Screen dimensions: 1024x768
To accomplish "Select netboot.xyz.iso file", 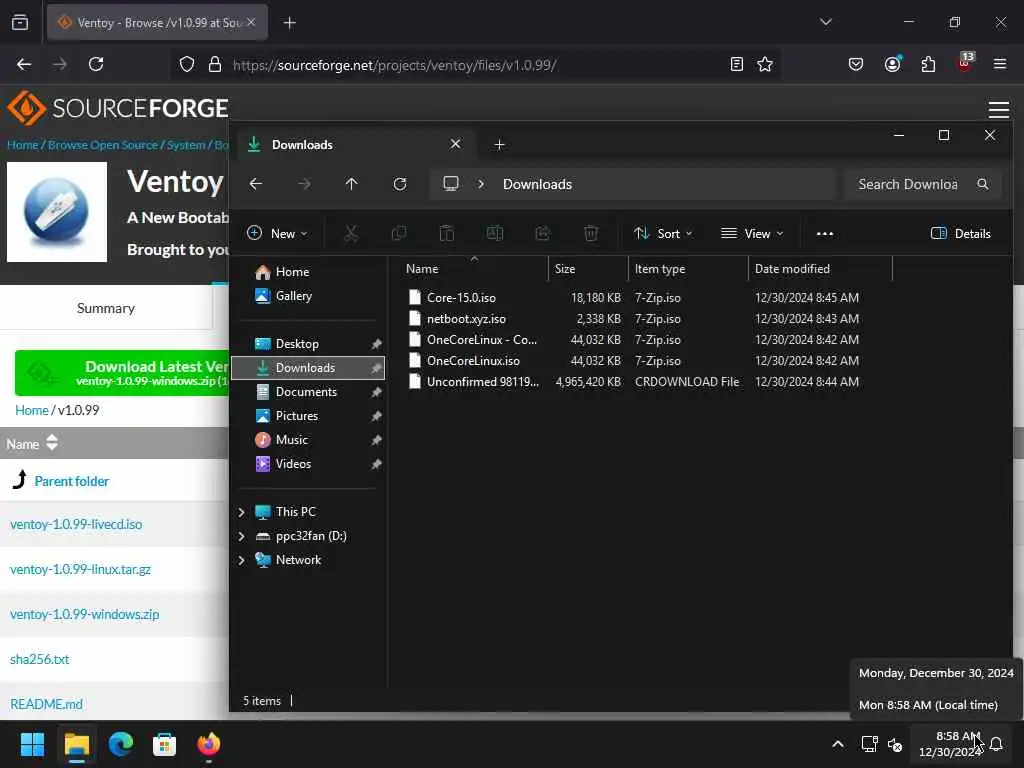I will click(x=466, y=319).
